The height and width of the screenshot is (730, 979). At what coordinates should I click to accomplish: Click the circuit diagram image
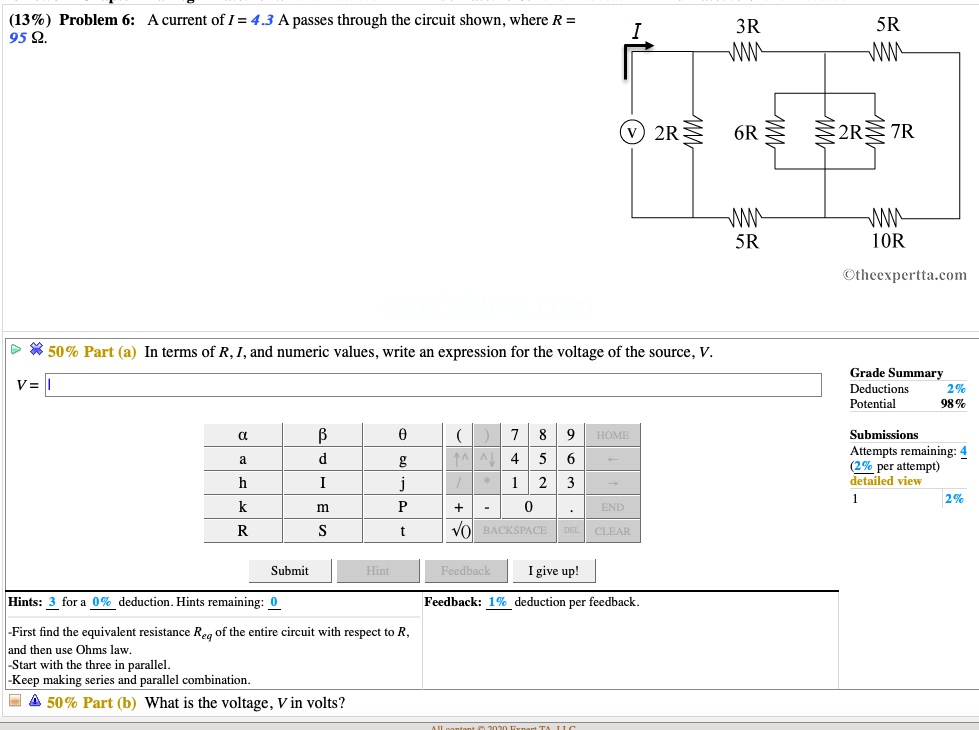[793, 148]
